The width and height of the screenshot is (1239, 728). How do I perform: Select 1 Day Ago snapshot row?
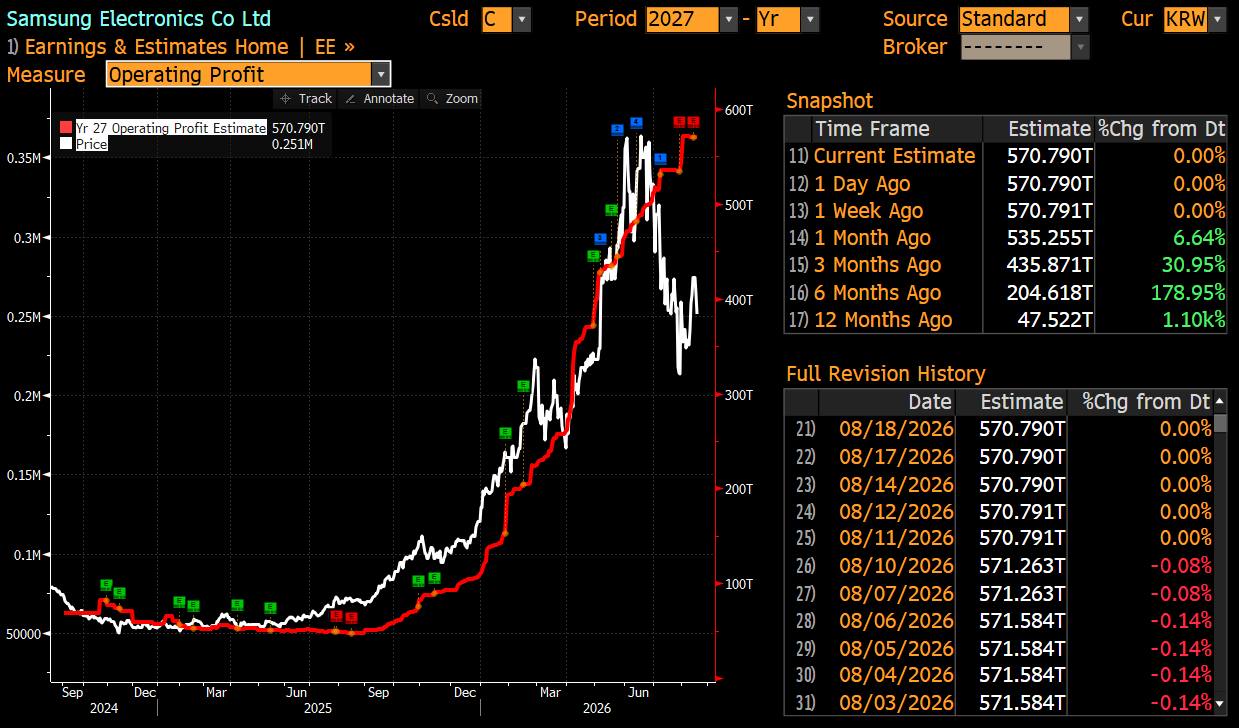(1005, 184)
